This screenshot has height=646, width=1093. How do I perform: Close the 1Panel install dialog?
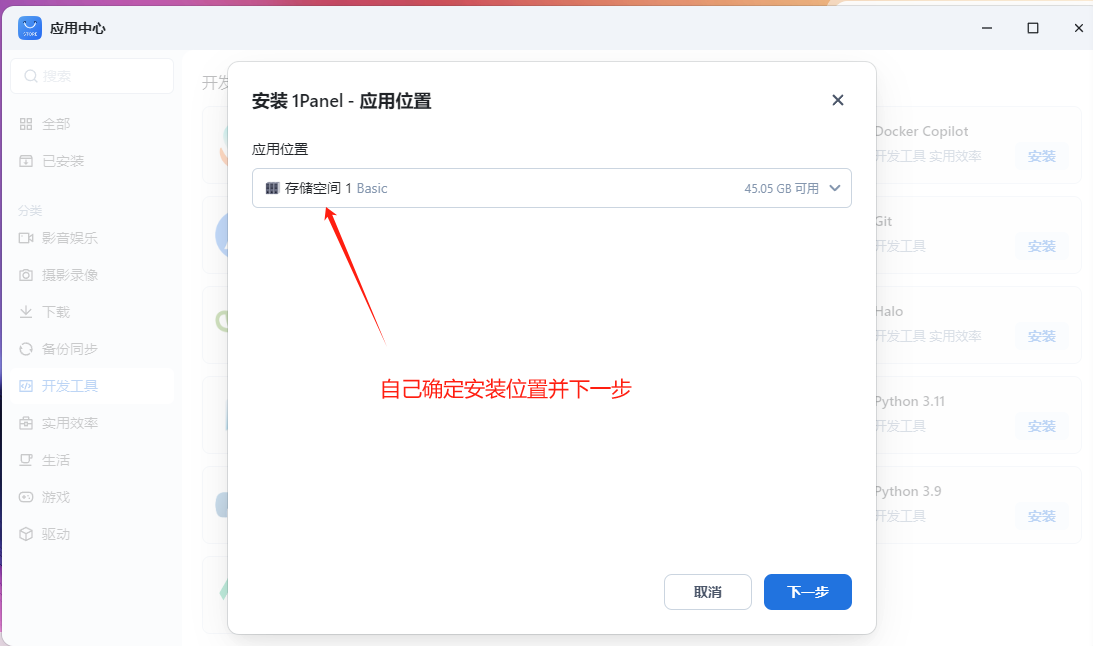click(838, 100)
